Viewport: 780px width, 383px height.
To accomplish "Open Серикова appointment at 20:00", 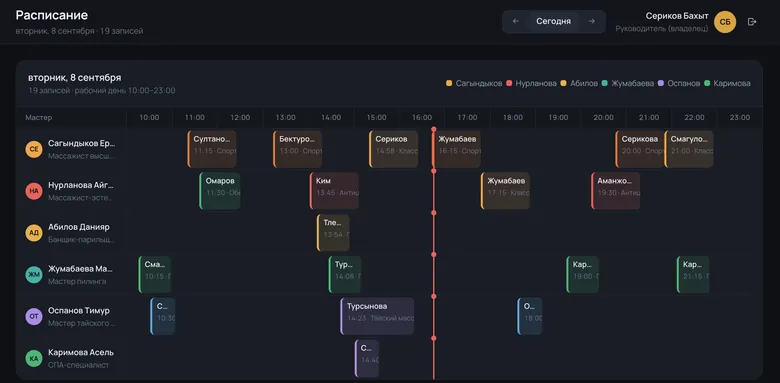I will (639, 149).
